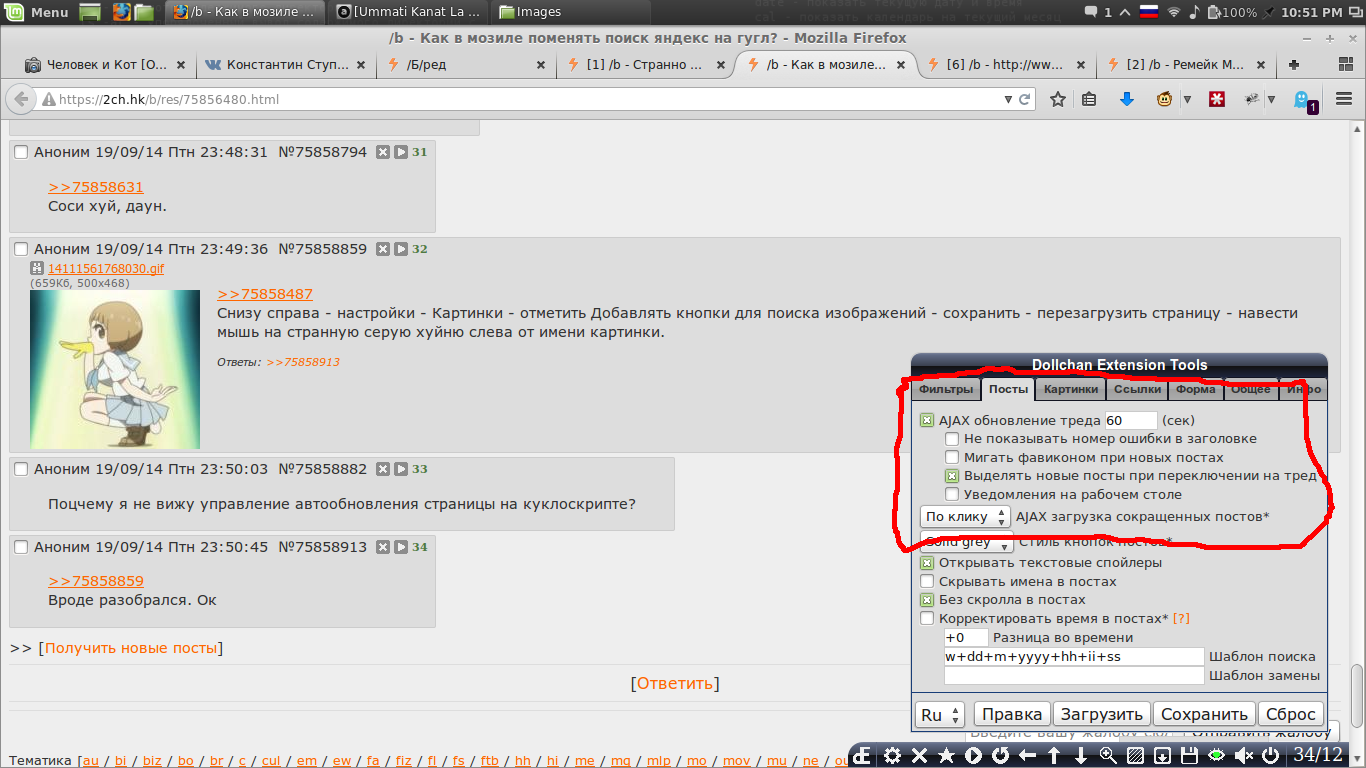The height and width of the screenshot is (768, 1366).
Task: Click the hide post icon on post №75858859
Action: 382,249
